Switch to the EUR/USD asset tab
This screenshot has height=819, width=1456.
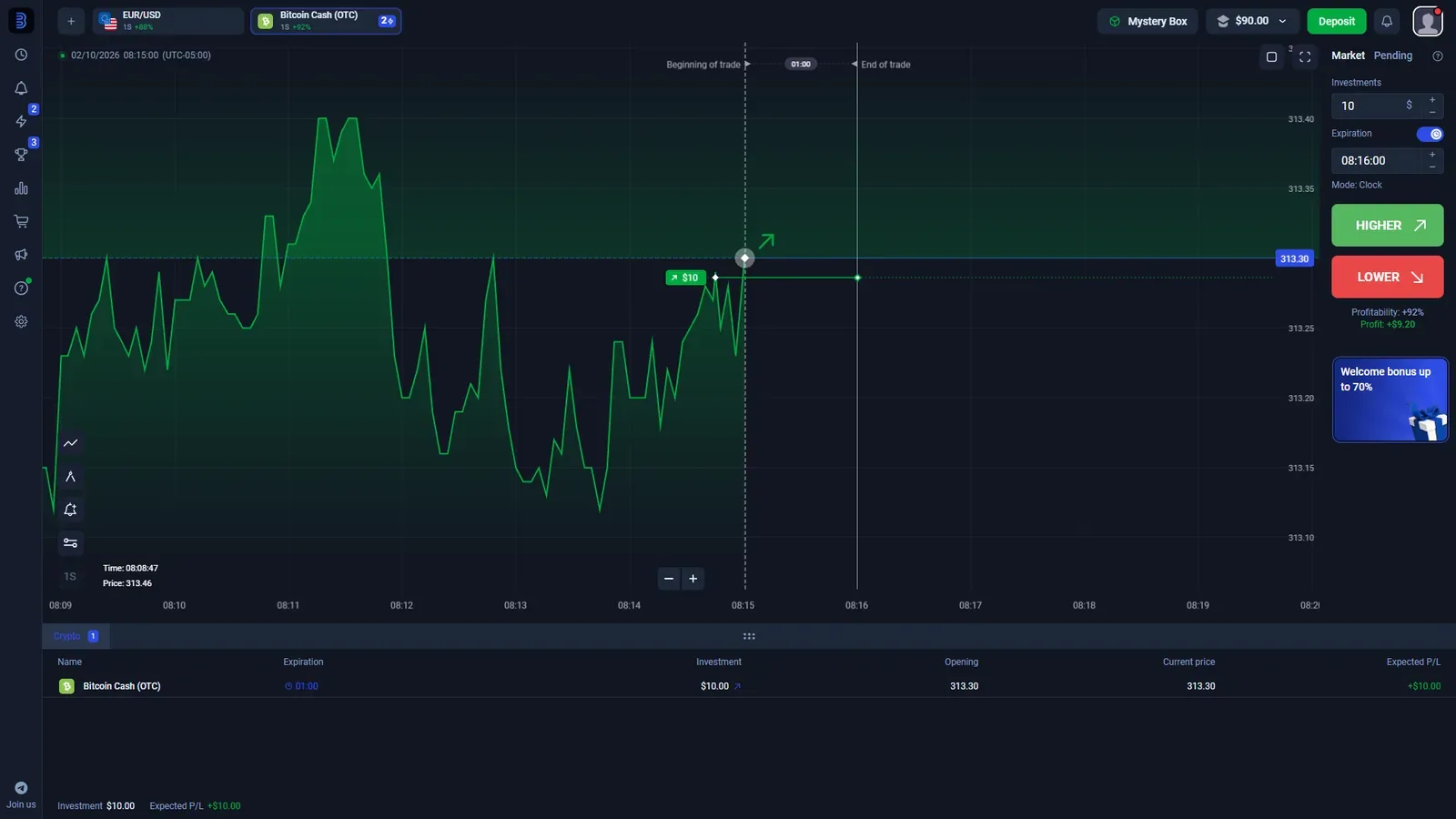[168, 21]
